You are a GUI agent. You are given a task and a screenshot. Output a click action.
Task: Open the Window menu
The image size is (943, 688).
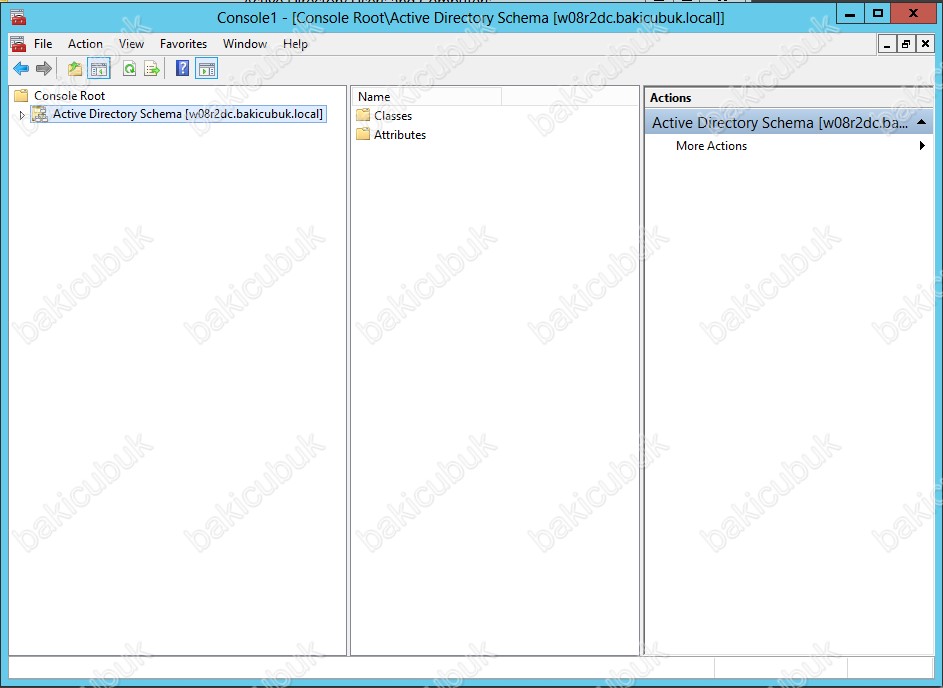pos(245,44)
